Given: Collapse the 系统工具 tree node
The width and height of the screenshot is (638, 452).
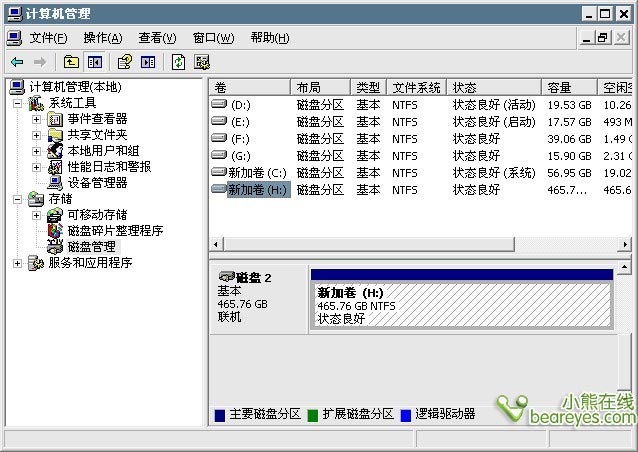Looking at the screenshot, I should pyautogui.click(x=17, y=103).
